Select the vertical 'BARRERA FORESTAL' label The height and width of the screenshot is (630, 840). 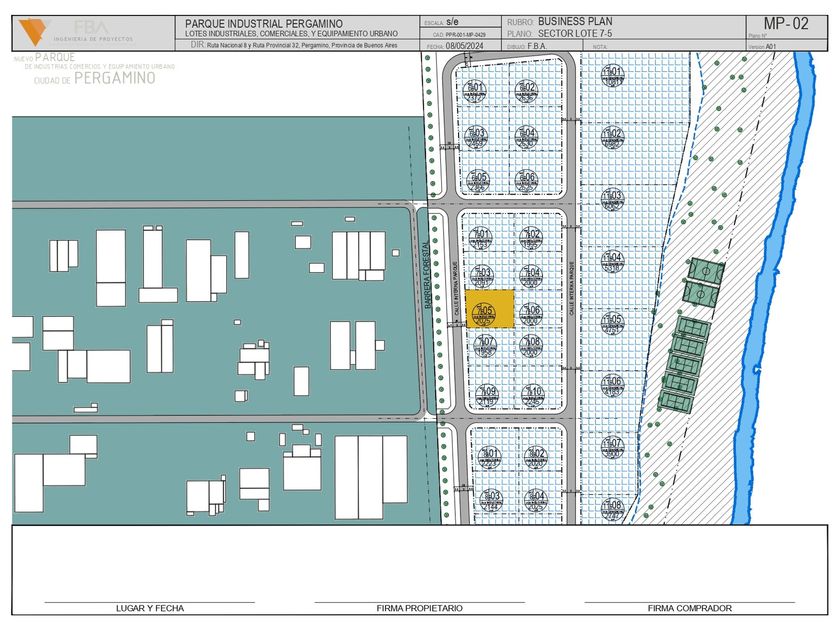click(427, 275)
